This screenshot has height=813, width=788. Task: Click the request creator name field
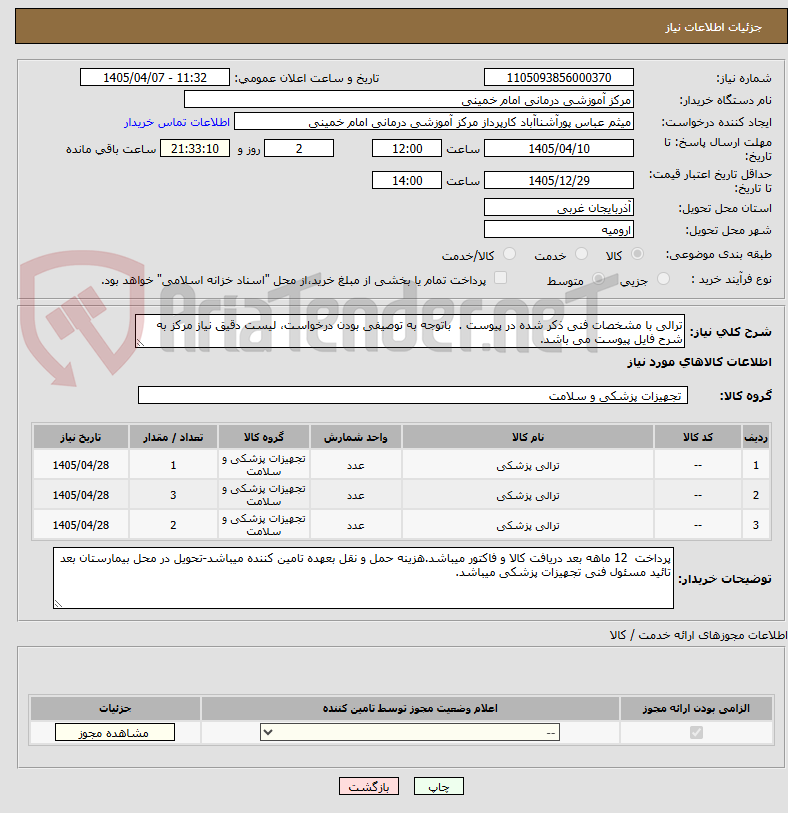[434, 122]
